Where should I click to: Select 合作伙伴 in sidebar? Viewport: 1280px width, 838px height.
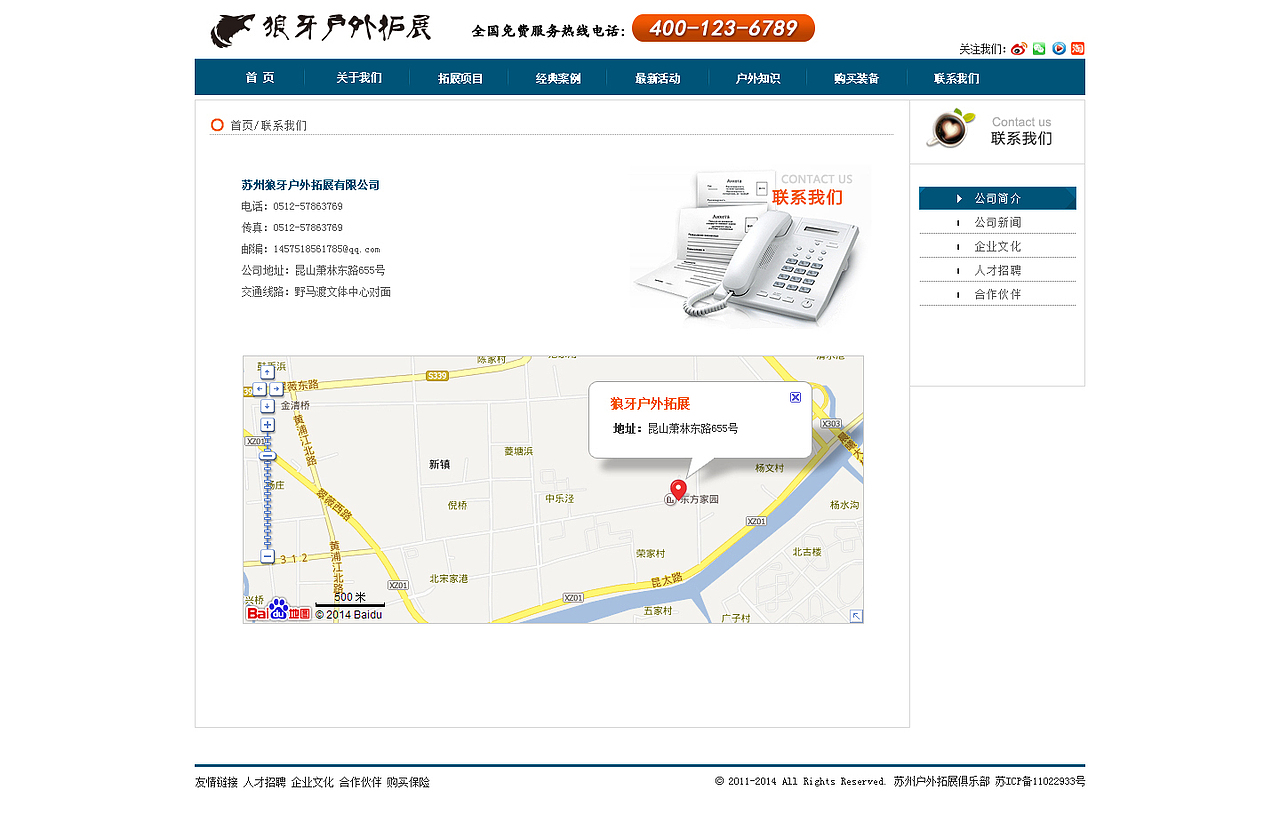pos(997,294)
